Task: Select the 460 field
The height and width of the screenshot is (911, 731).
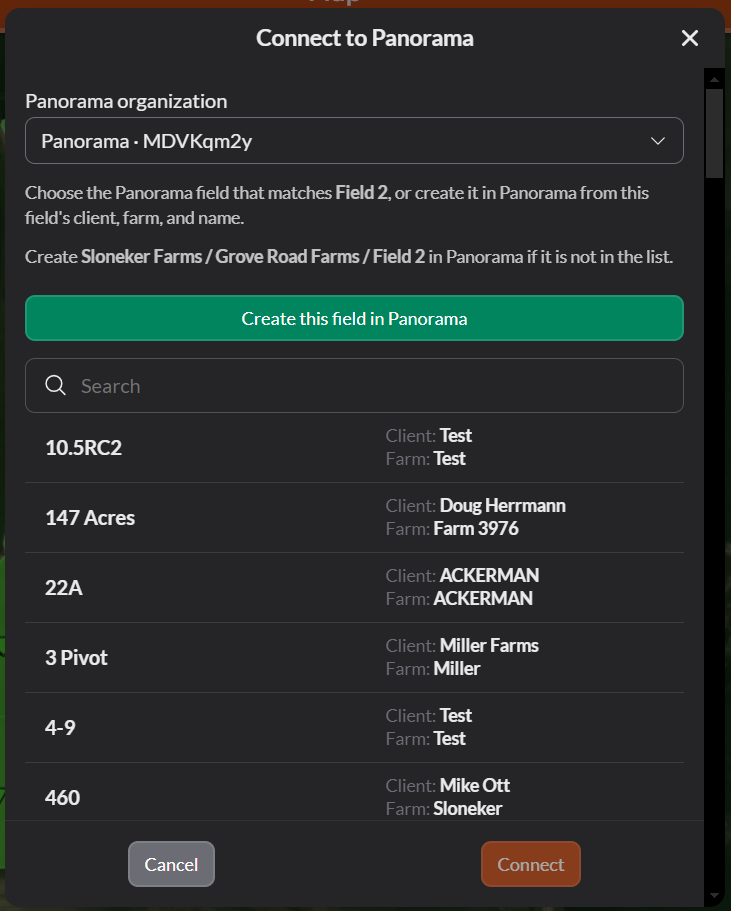Action: tap(354, 791)
